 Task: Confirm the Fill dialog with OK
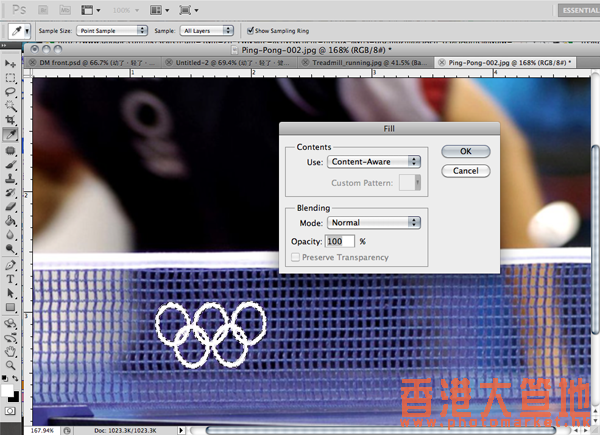click(466, 151)
